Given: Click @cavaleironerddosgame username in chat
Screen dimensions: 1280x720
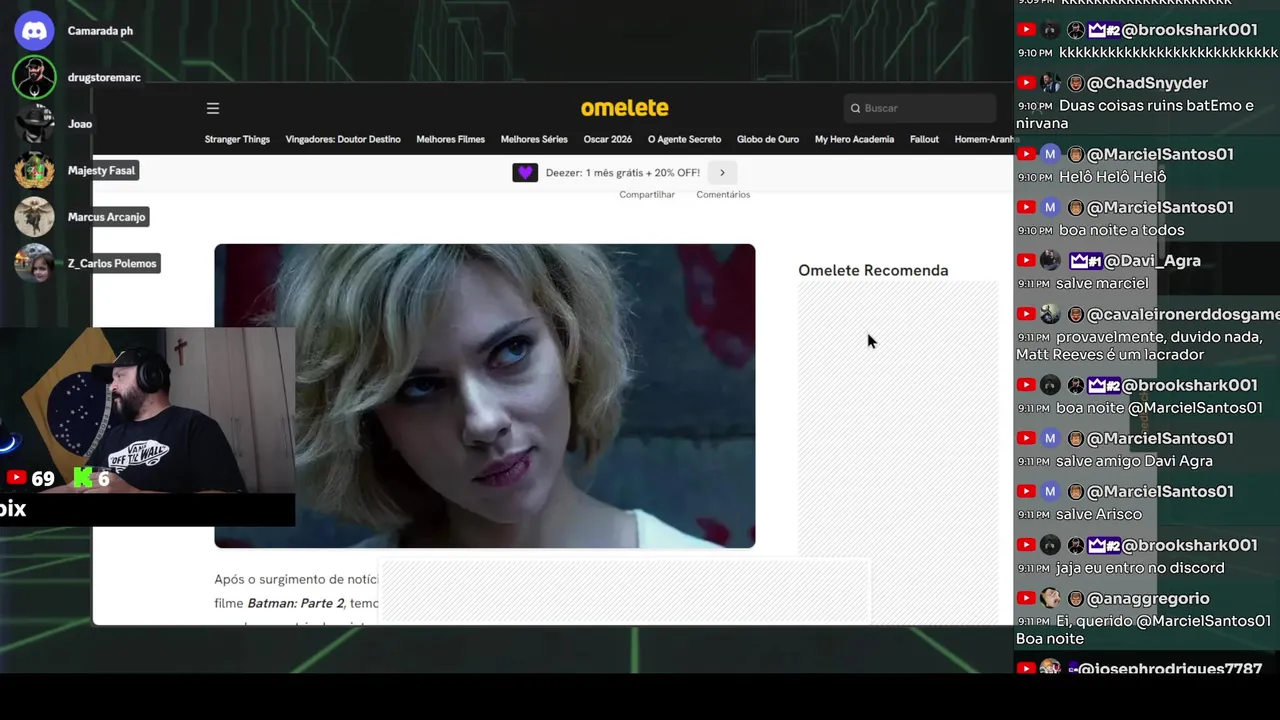Looking at the screenshot, I should [x=1183, y=314].
